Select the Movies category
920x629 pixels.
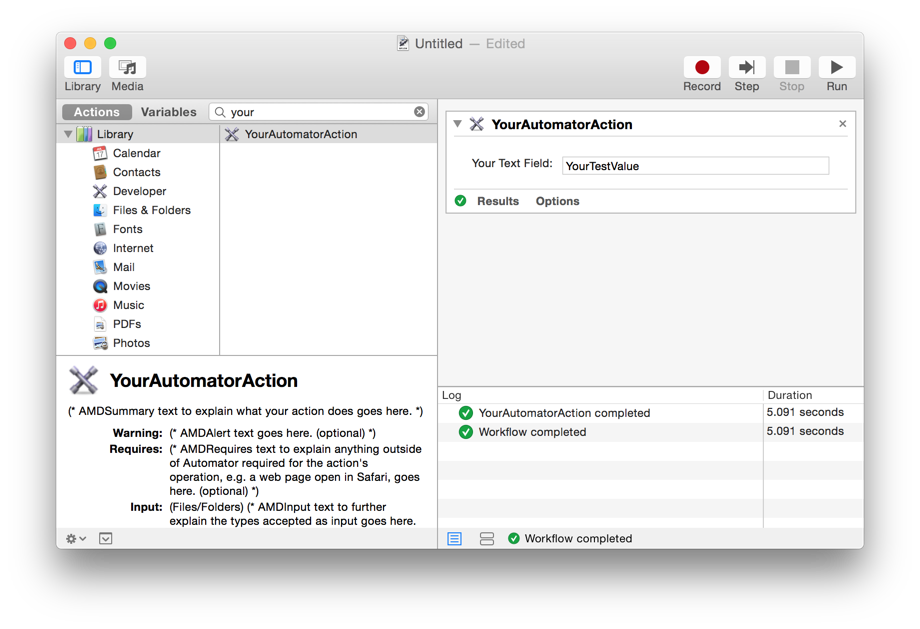[x=131, y=286]
